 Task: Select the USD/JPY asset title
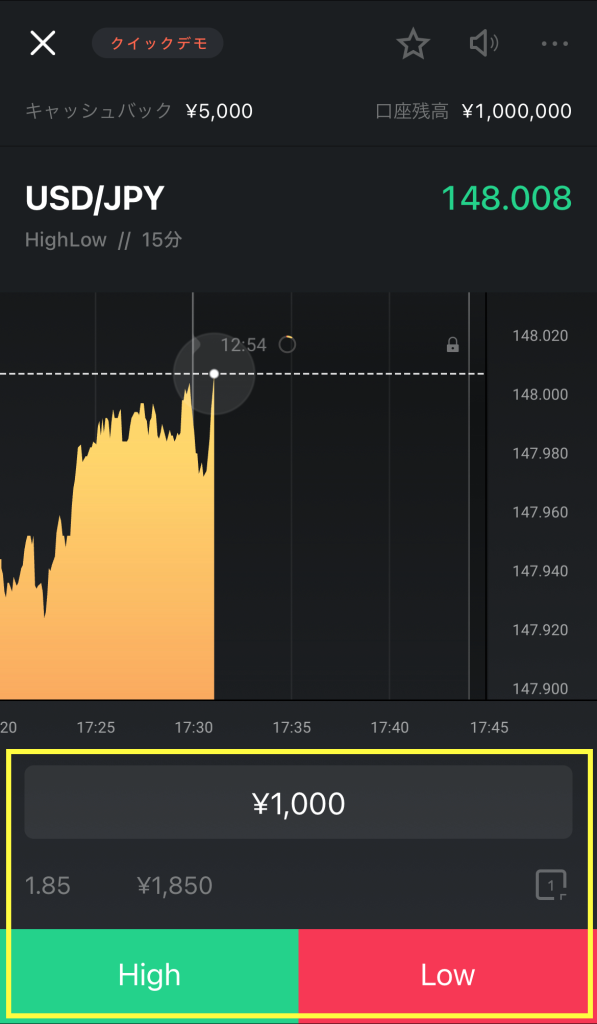95,199
